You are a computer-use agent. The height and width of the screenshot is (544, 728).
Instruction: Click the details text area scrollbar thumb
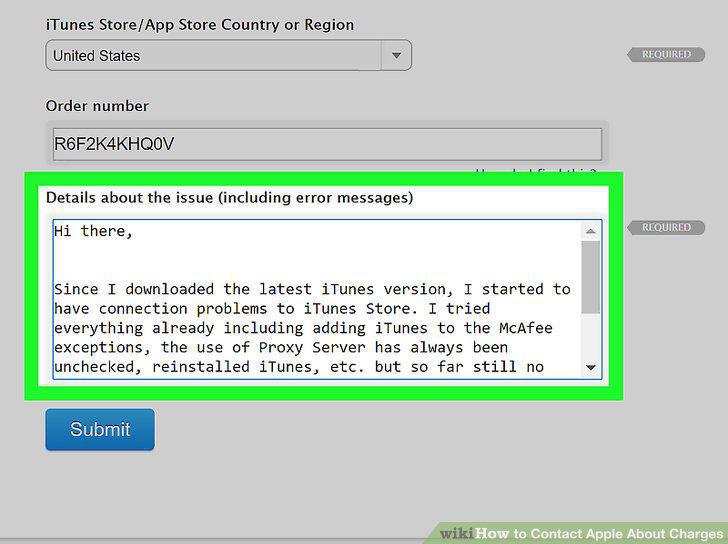(591, 277)
